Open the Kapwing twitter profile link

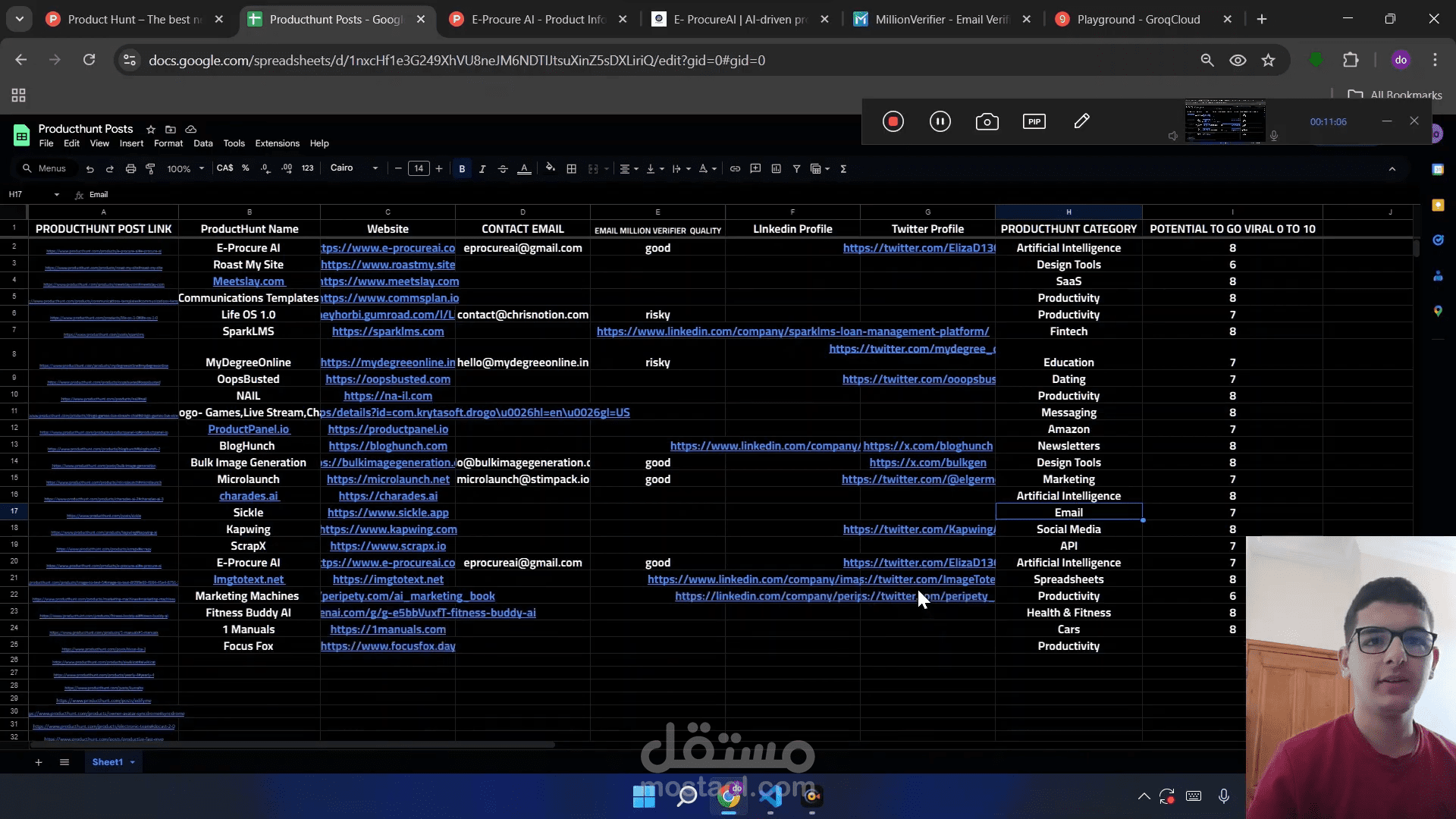919,529
